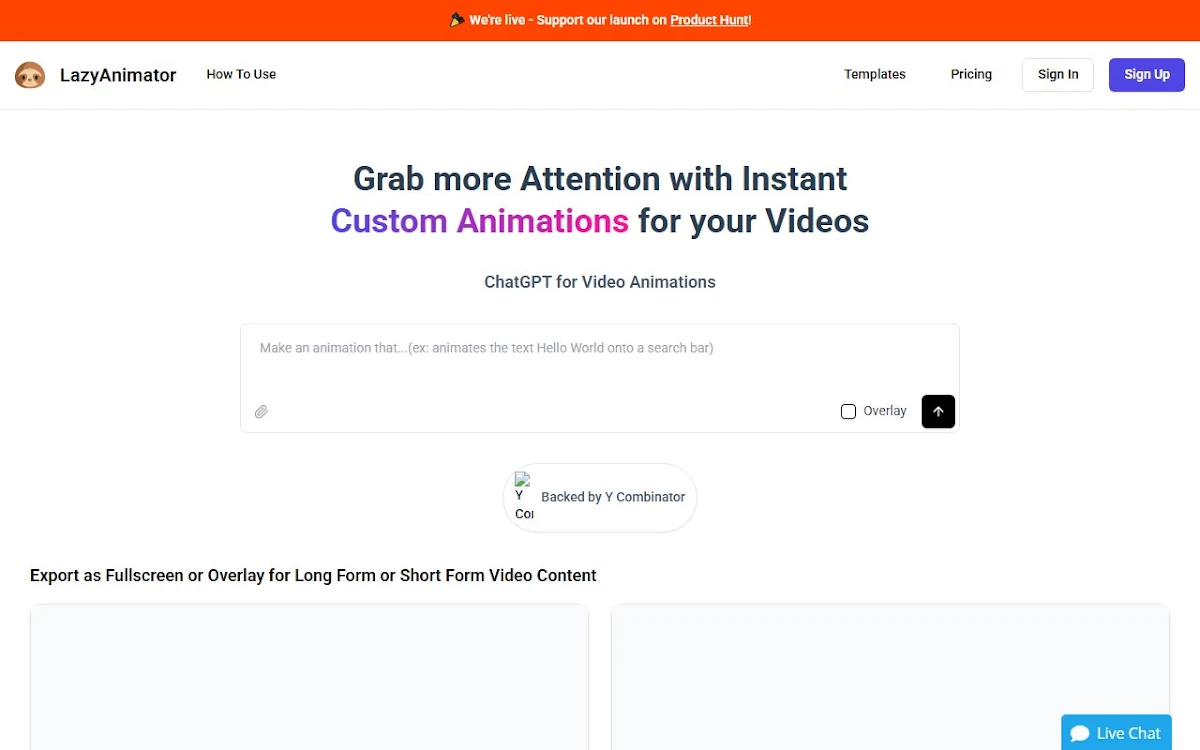Click the LazyAnimator brand name
The image size is (1200, 750).
pyautogui.click(x=118, y=75)
